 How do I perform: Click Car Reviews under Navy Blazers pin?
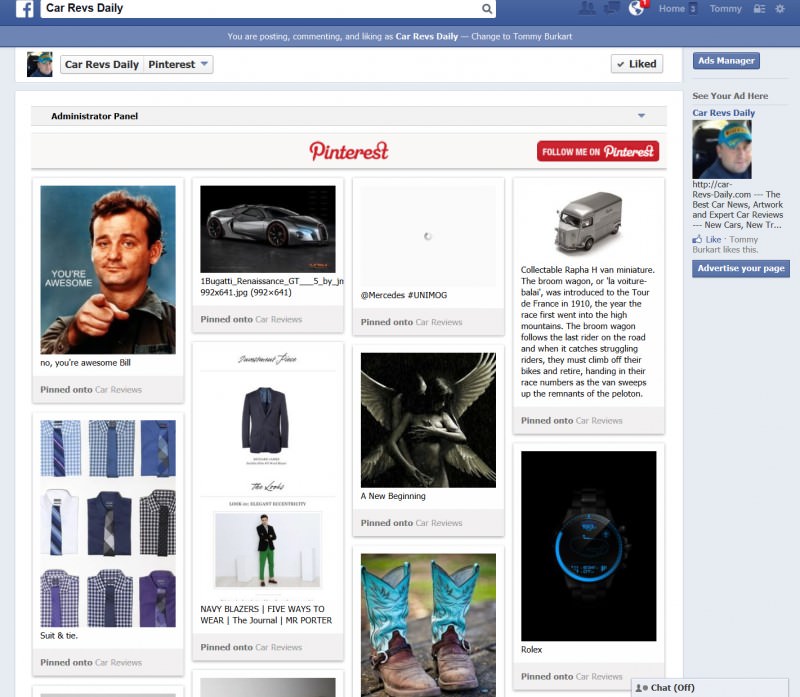(279, 647)
